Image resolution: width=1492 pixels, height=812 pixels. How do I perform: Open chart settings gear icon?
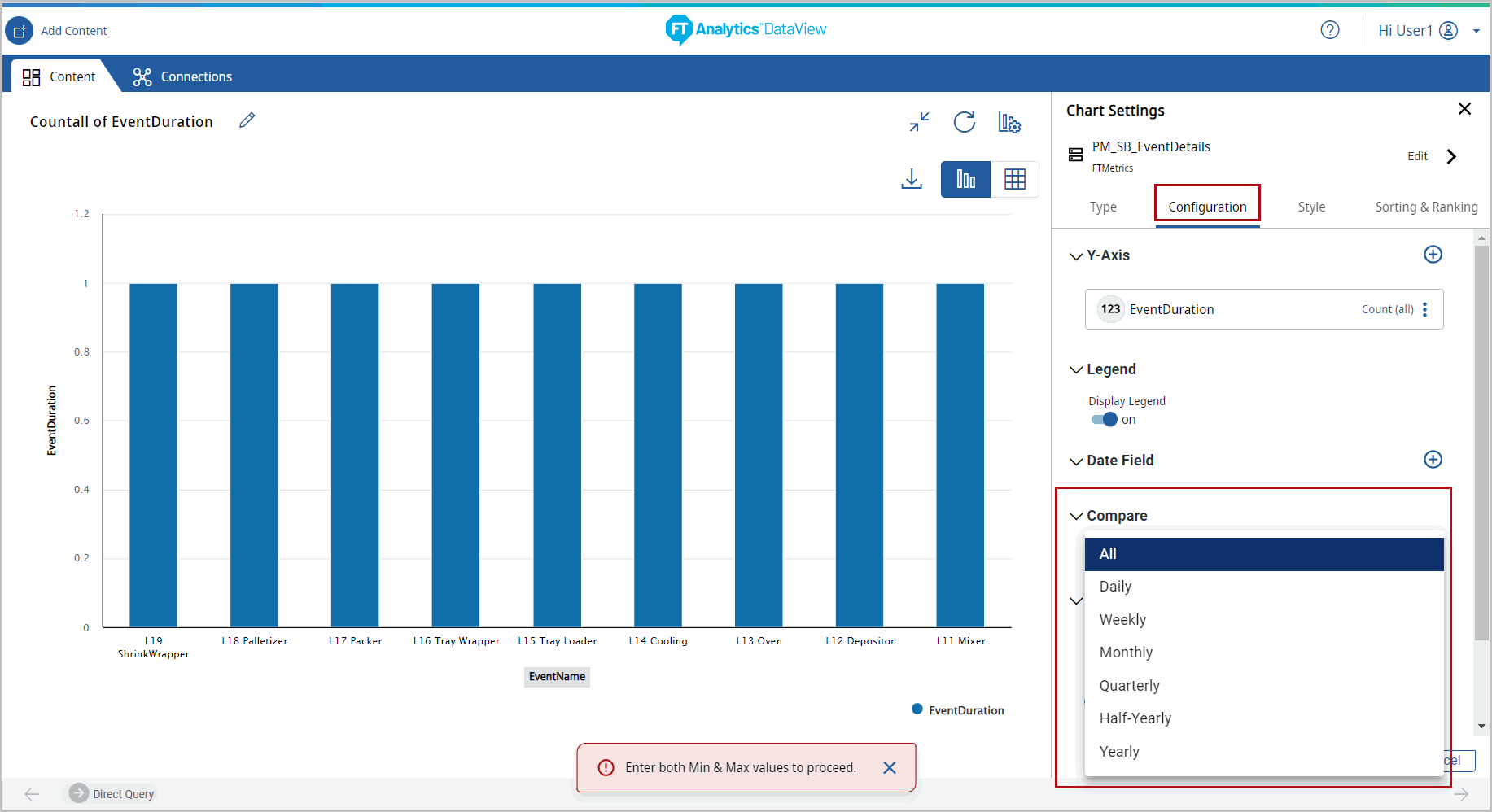tap(1009, 123)
